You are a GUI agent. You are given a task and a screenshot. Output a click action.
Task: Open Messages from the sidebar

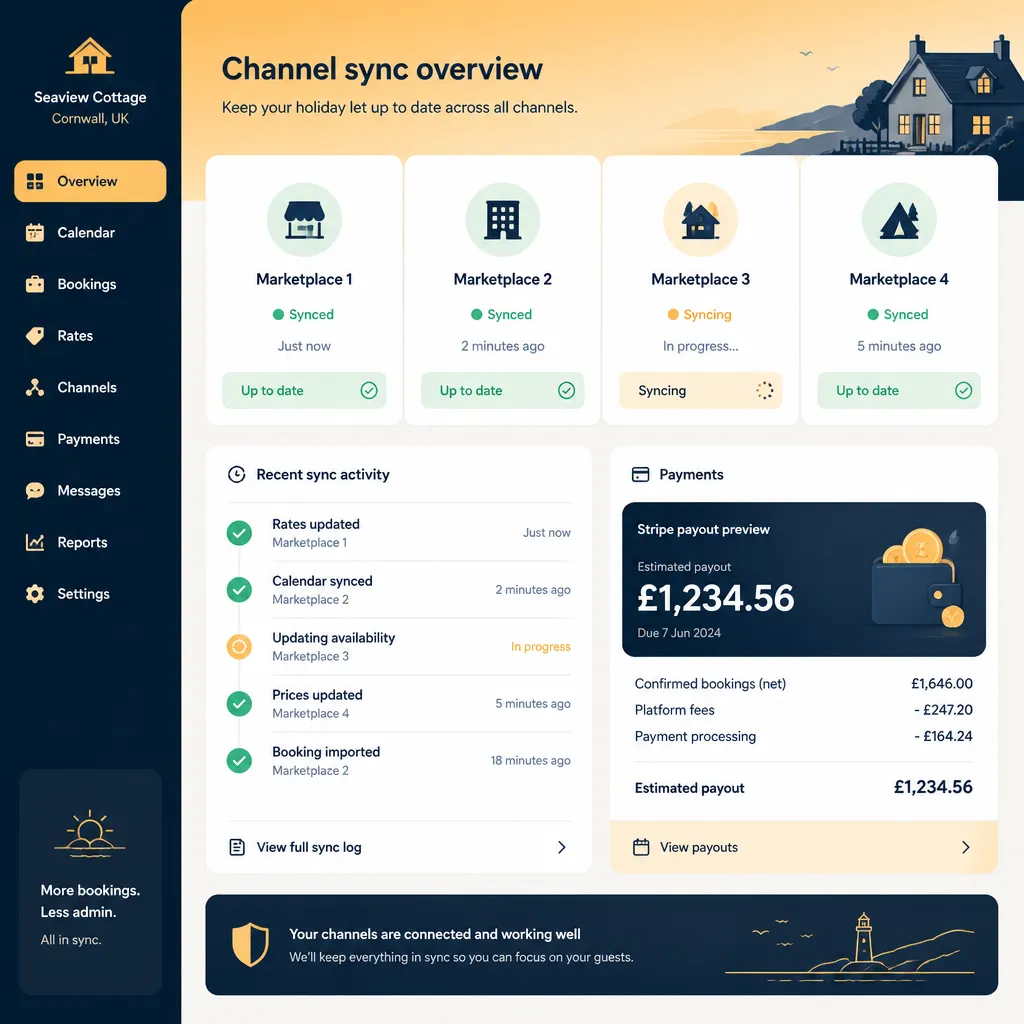tap(90, 490)
